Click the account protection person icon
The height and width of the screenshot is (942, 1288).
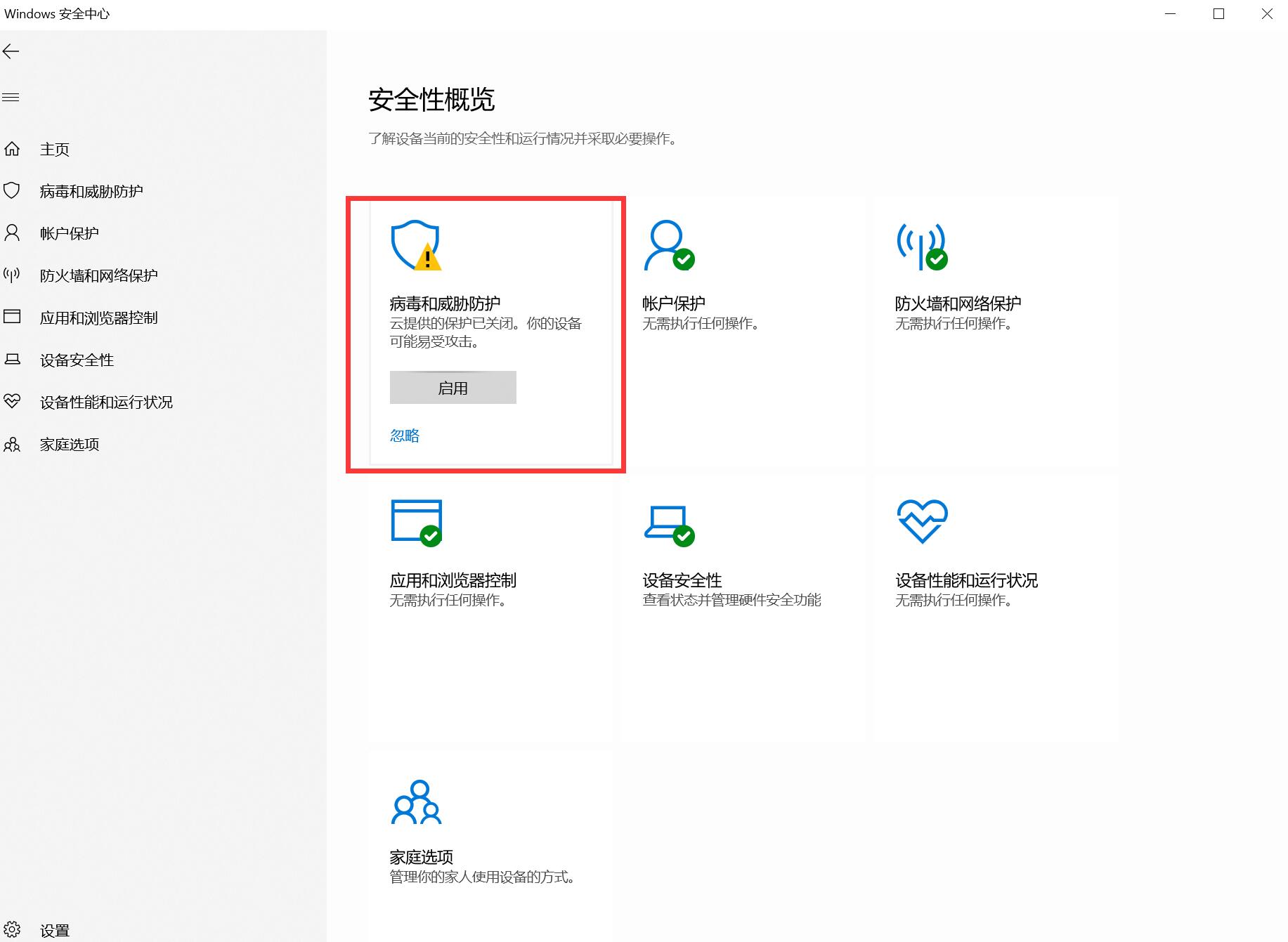(668, 246)
